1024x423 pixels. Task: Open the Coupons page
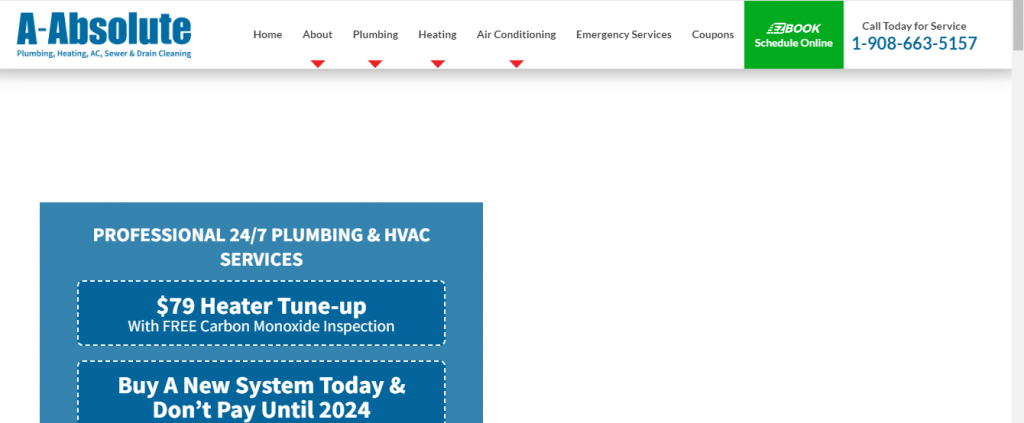pos(712,34)
